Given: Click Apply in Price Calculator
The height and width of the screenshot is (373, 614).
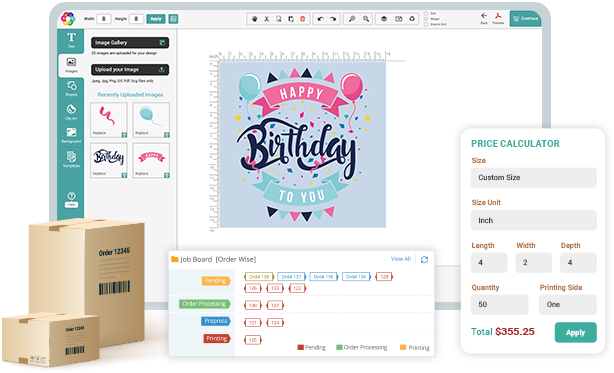Looking at the screenshot, I should 575,333.
